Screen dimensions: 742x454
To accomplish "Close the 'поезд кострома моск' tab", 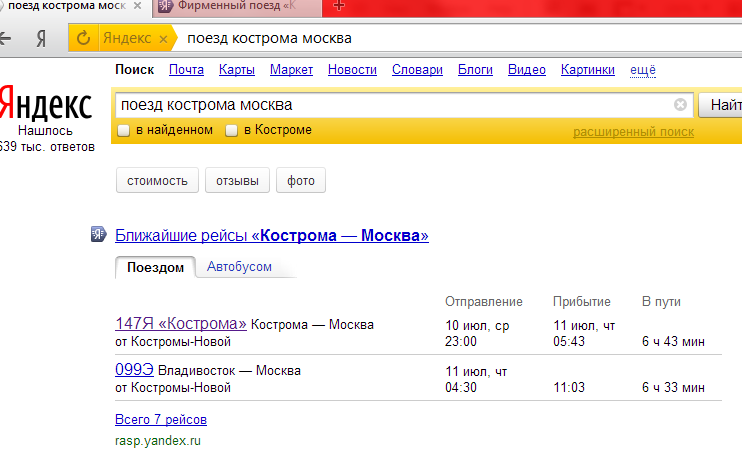I will pos(137,6).
